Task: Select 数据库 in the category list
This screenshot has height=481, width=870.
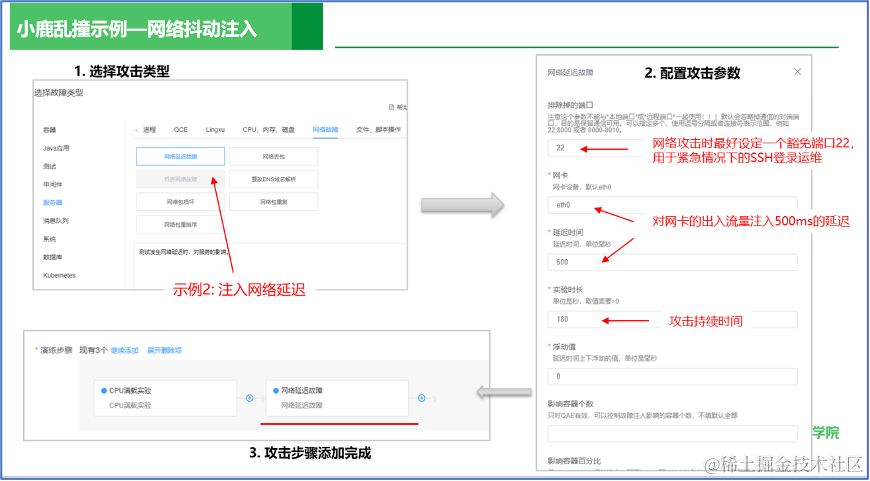Action: [x=53, y=257]
